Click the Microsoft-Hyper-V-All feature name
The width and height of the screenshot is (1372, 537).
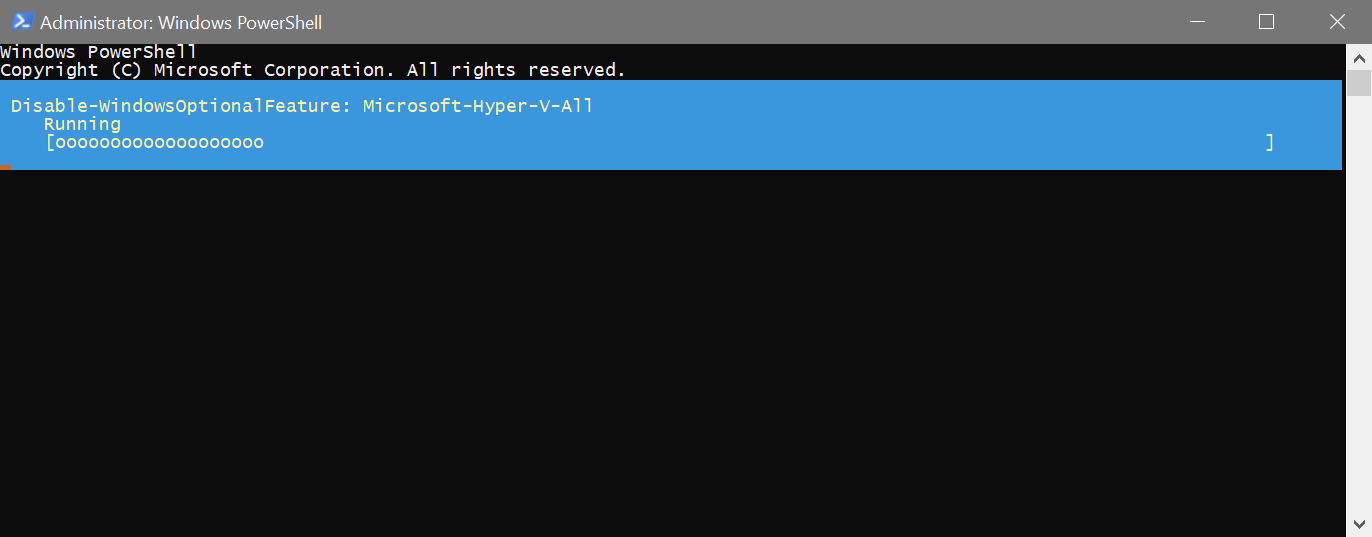click(x=478, y=106)
